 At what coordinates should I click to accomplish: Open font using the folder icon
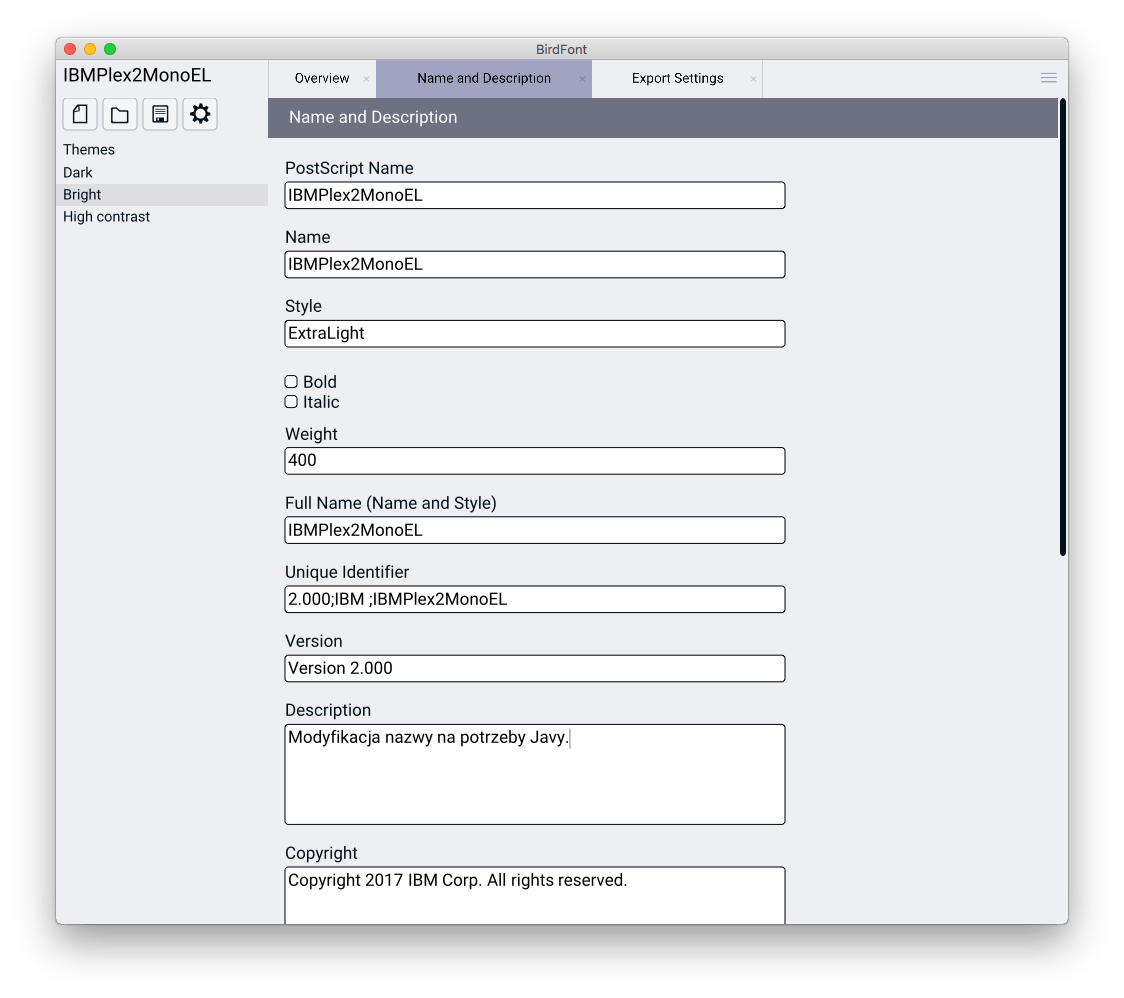[120, 115]
